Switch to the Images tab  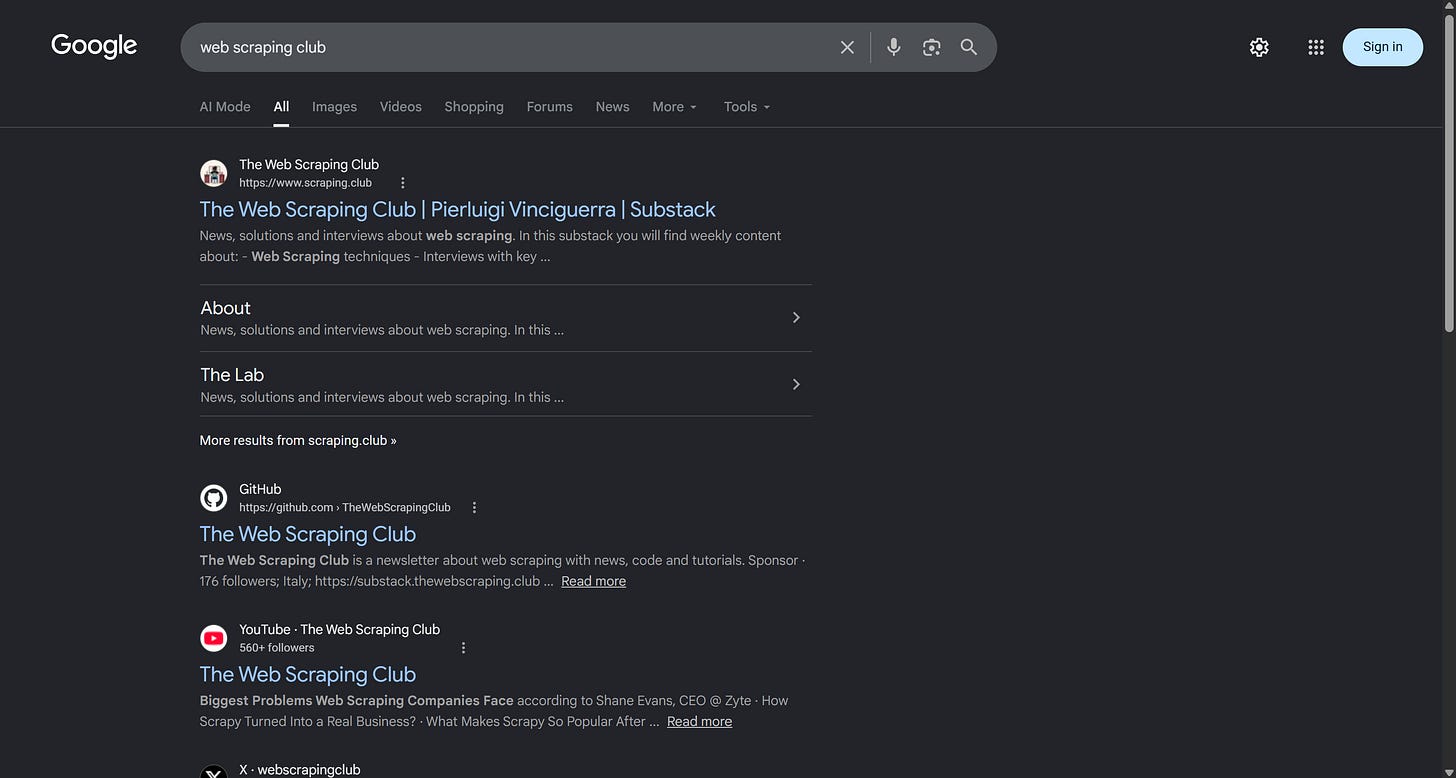(x=334, y=107)
